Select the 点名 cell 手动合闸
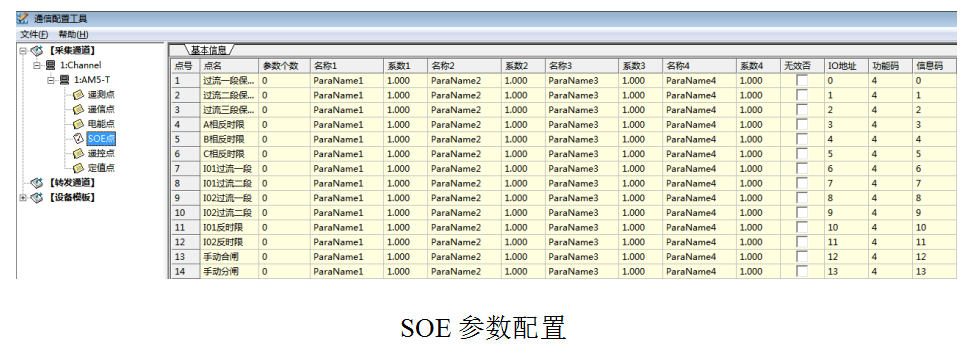The width and height of the screenshot is (972, 360). click(229, 257)
